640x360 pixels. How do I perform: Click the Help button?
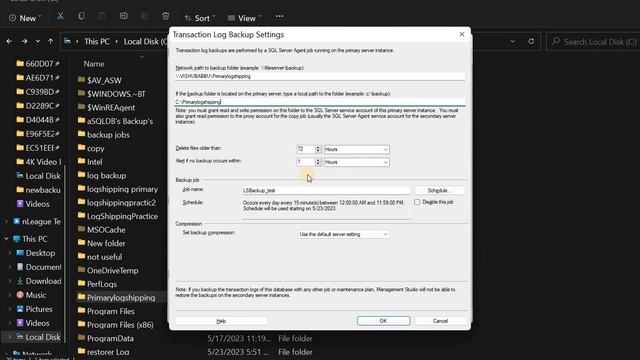(221, 321)
